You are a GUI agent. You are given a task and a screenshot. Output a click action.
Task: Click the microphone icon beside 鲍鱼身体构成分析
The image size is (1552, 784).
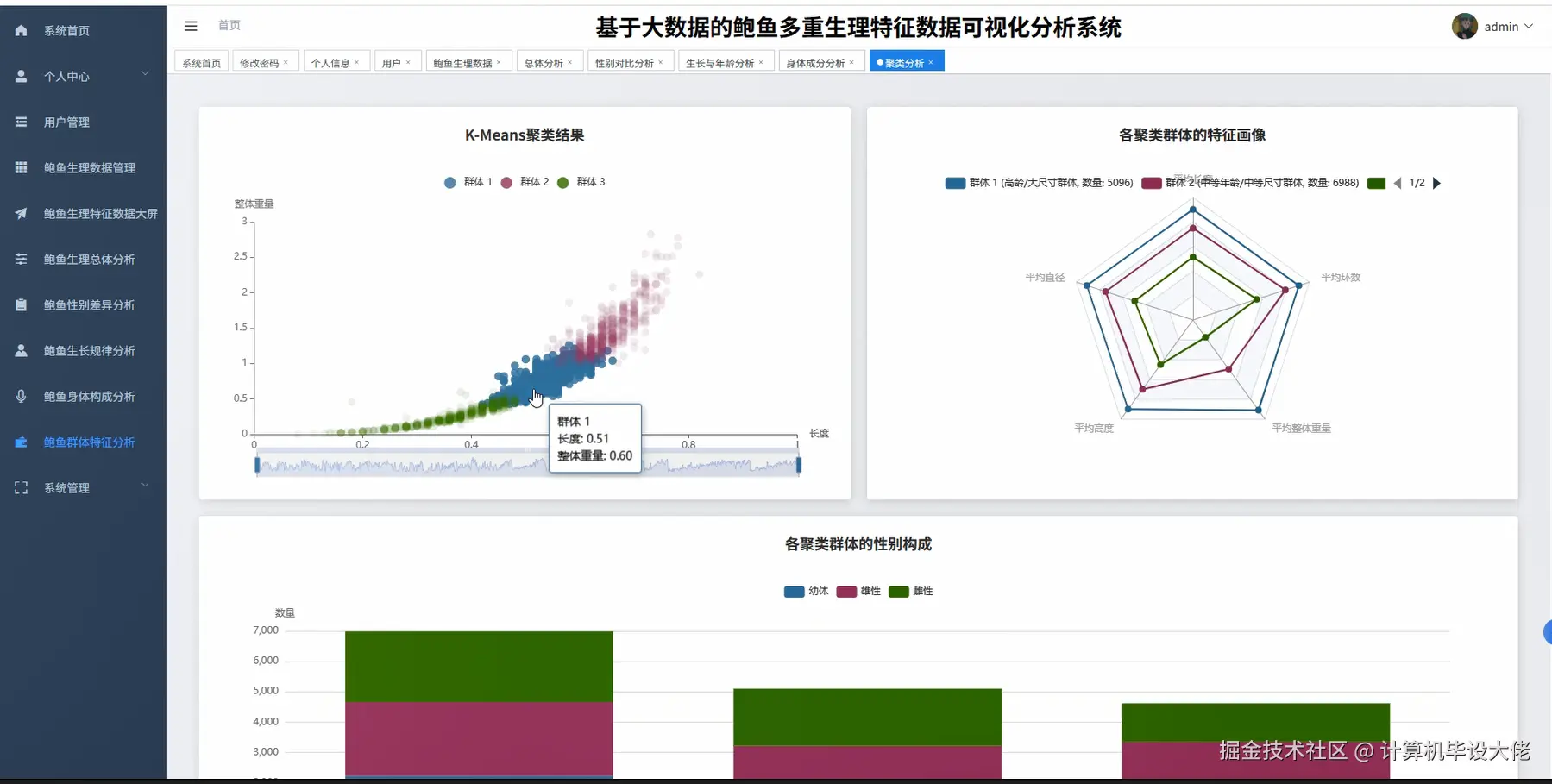tap(21, 396)
